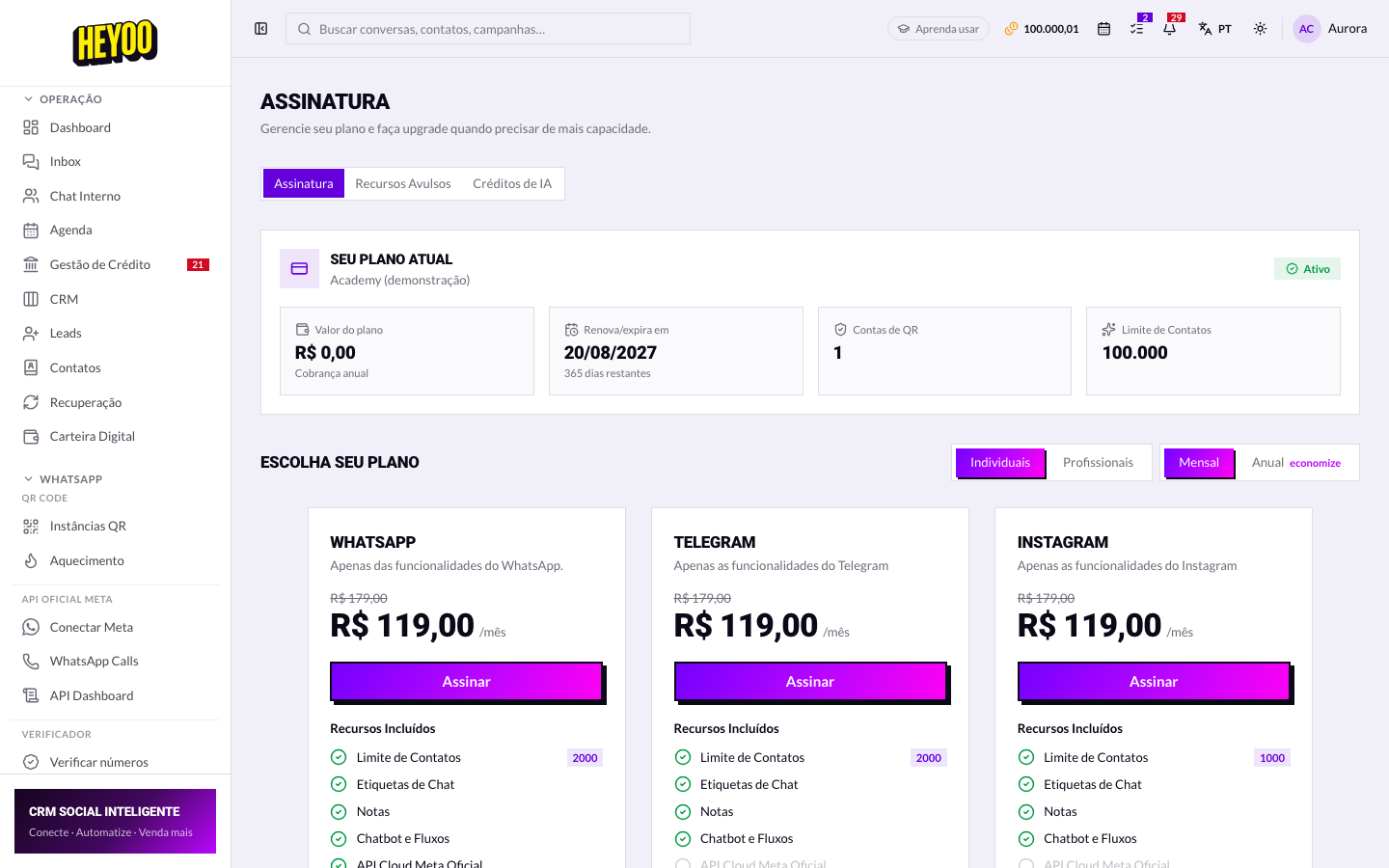Open Créditos de IA tab
The height and width of the screenshot is (868, 1389).
click(512, 183)
